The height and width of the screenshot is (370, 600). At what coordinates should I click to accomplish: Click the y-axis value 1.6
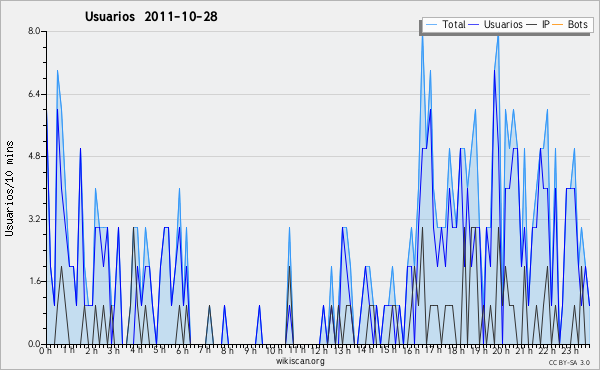[x=34, y=281]
